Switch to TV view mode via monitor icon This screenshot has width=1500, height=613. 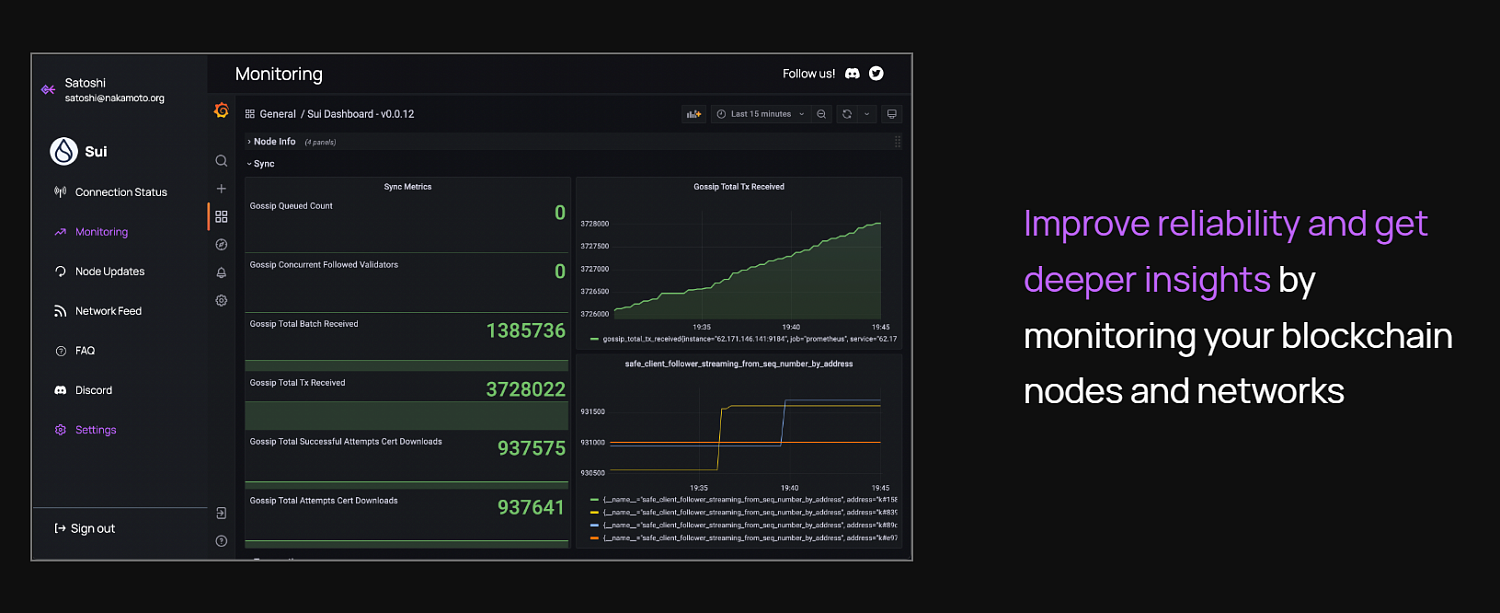pos(892,114)
